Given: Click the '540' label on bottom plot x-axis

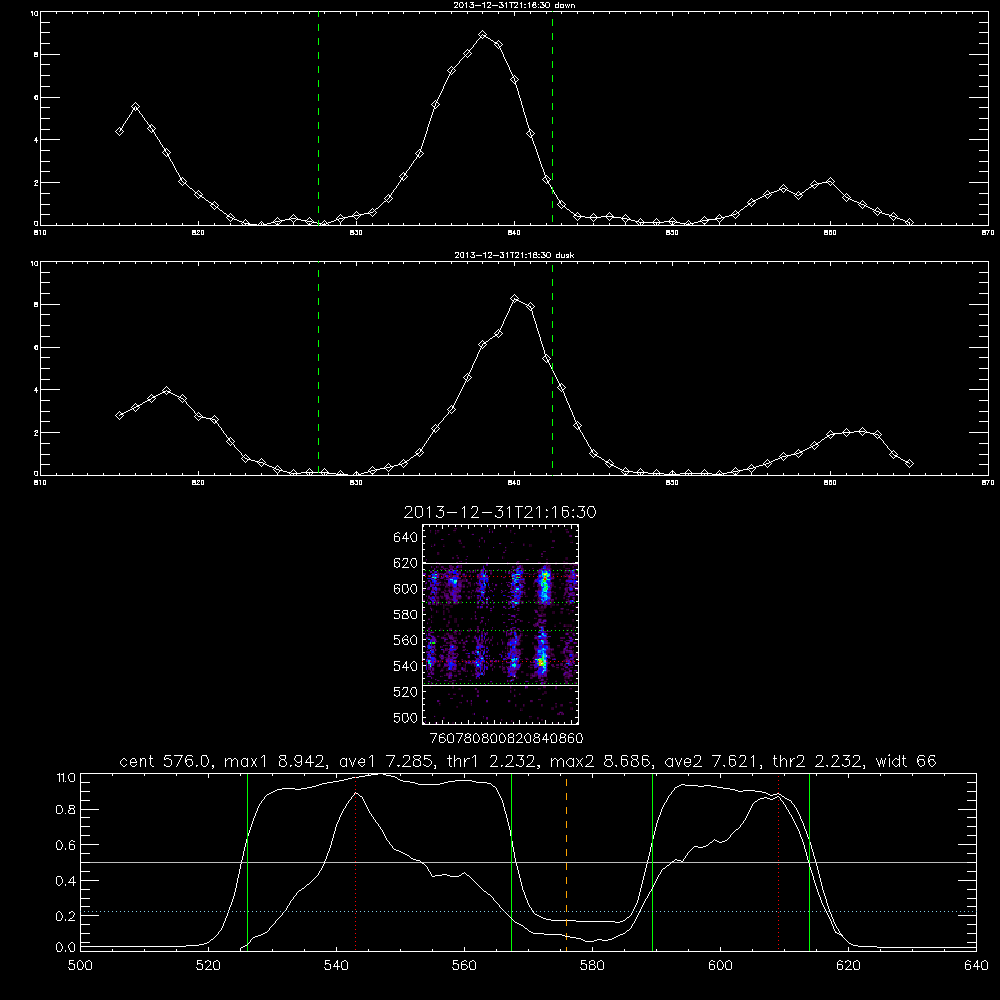Looking at the screenshot, I should click(336, 966).
